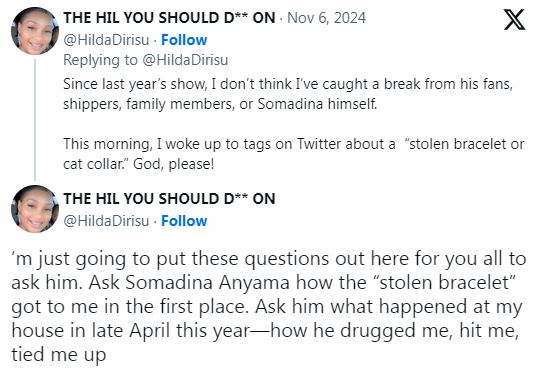Open @HildaDirisu handle in the lower tweet header
The width and height of the screenshot is (540, 372).
click(x=106, y=221)
